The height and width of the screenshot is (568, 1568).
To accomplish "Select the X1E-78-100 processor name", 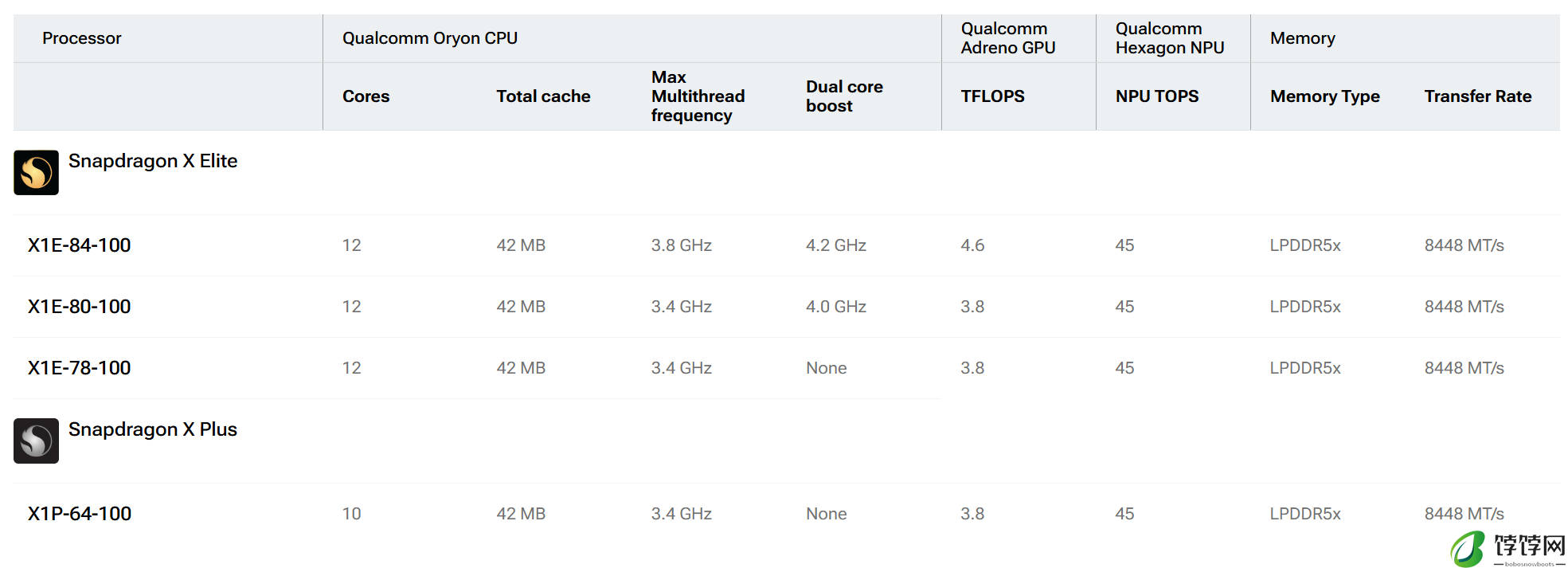I will [80, 368].
